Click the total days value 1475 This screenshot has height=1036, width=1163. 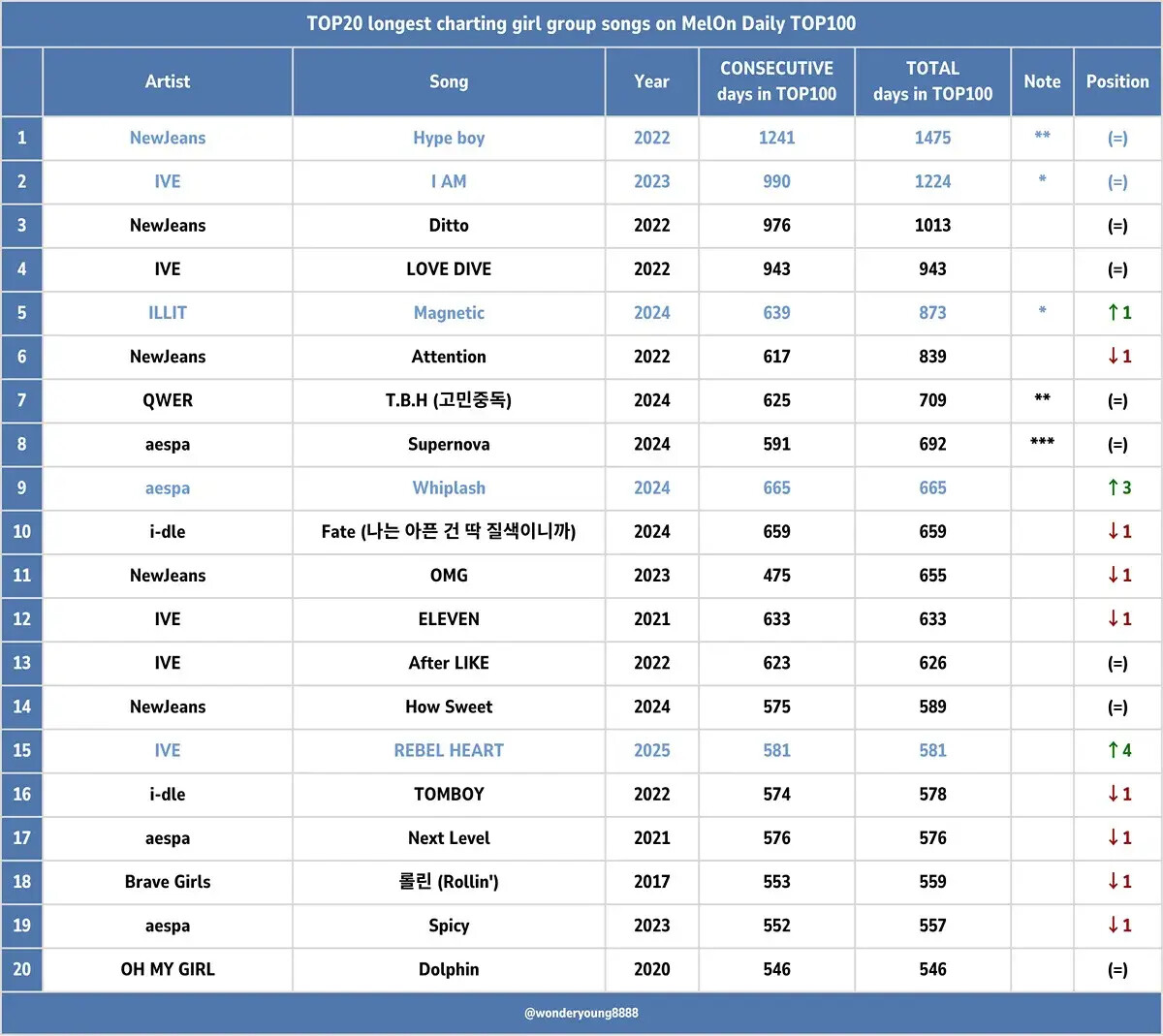coord(932,138)
